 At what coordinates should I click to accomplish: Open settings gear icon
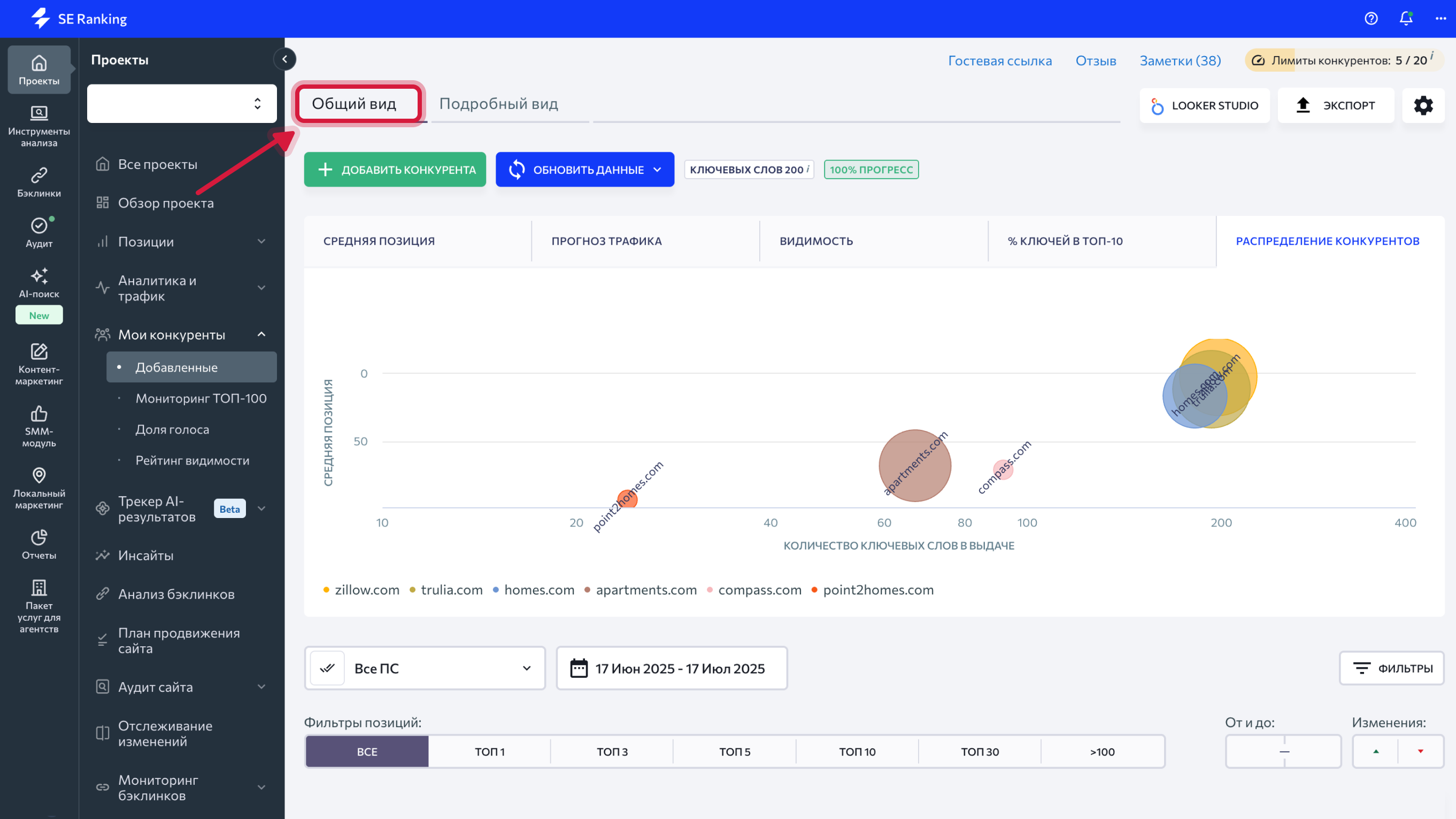coord(1423,105)
